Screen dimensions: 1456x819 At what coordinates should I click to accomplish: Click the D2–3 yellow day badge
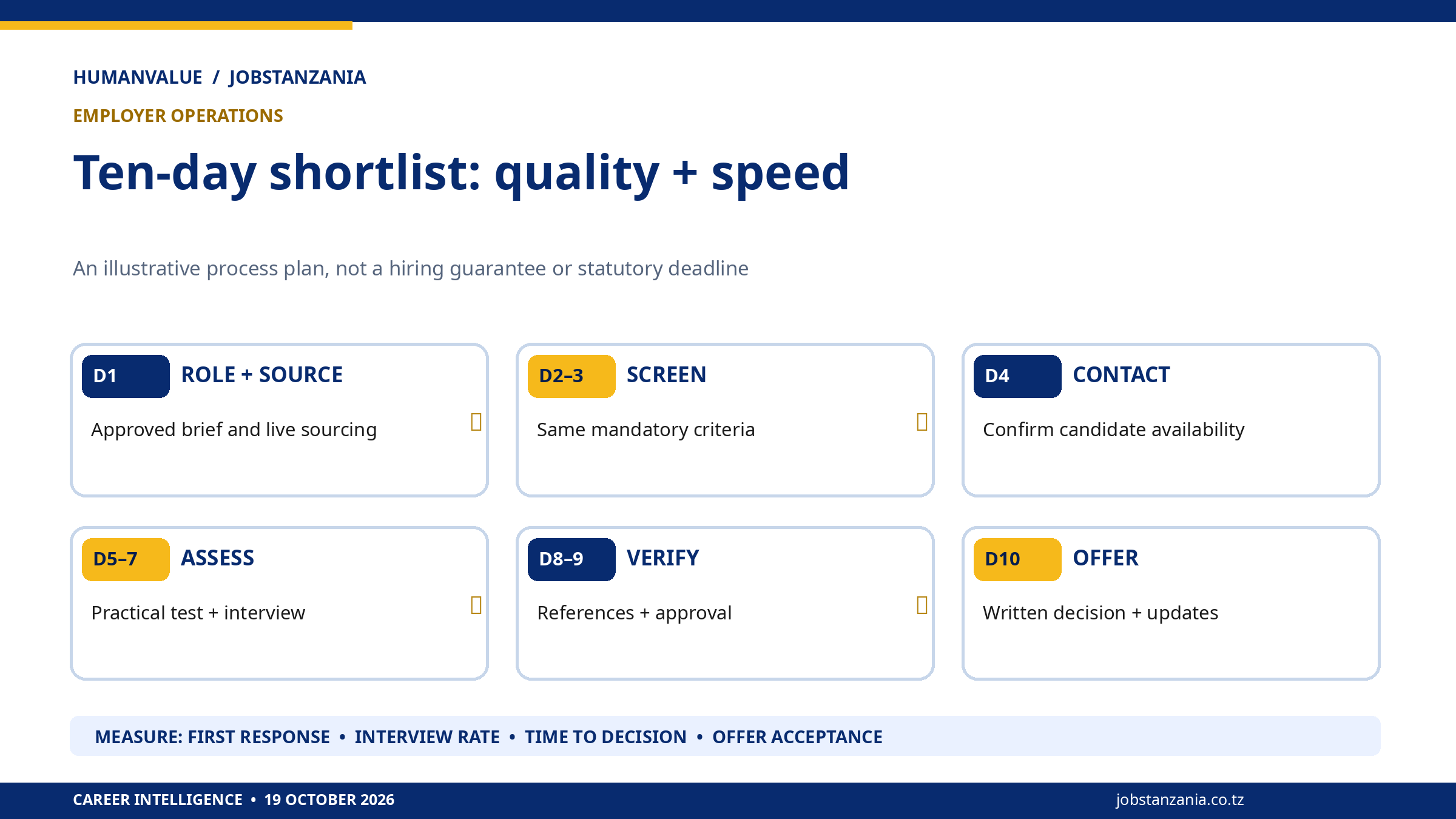pyautogui.click(x=571, y=376)
